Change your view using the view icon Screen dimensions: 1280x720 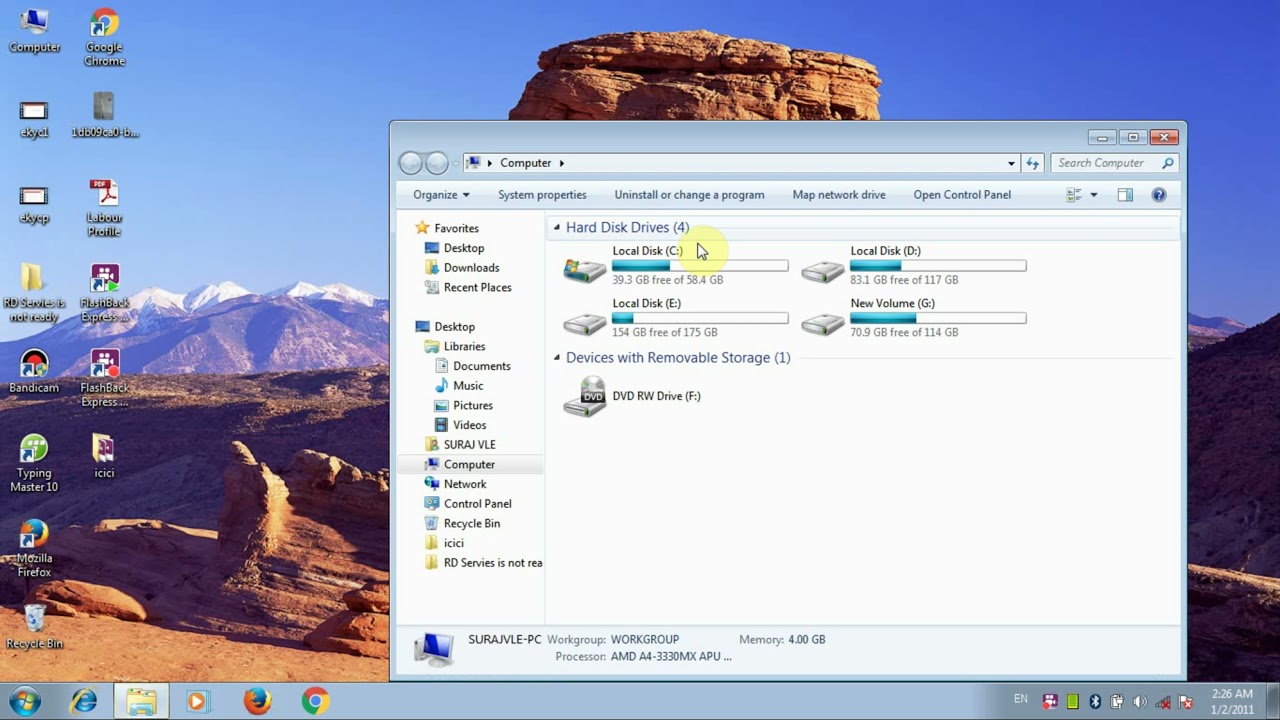[x=1074, y=195]
